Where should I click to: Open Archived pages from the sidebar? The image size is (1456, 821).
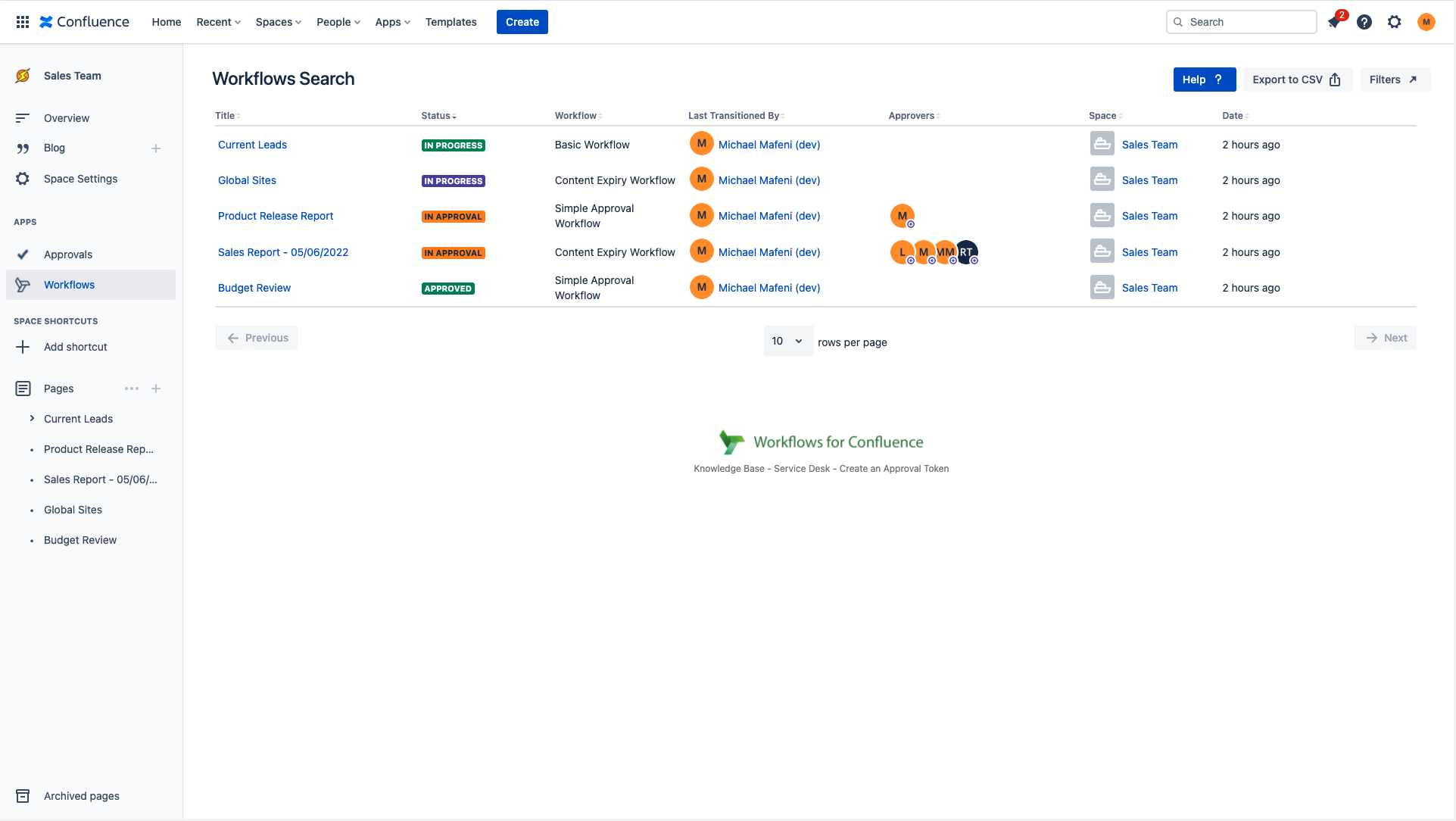(81, 795)
